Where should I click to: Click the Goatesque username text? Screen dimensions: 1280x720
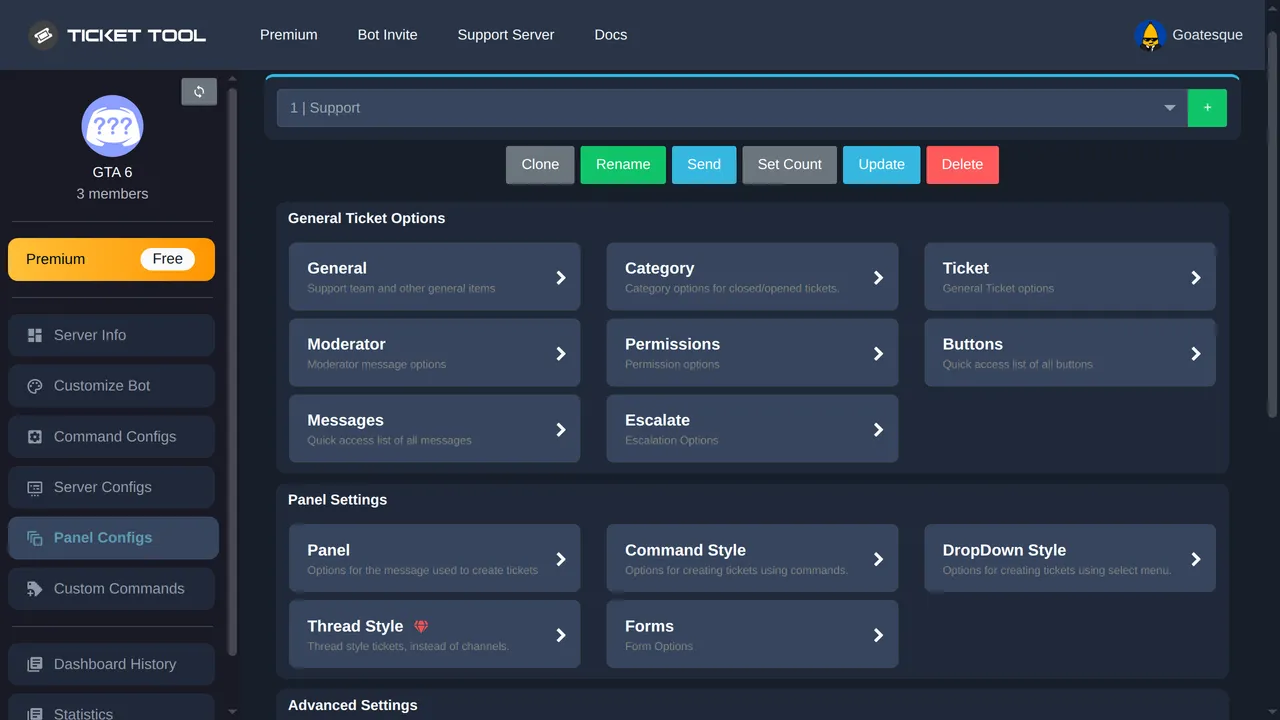pyautogui.click(x=1208, y=35)
